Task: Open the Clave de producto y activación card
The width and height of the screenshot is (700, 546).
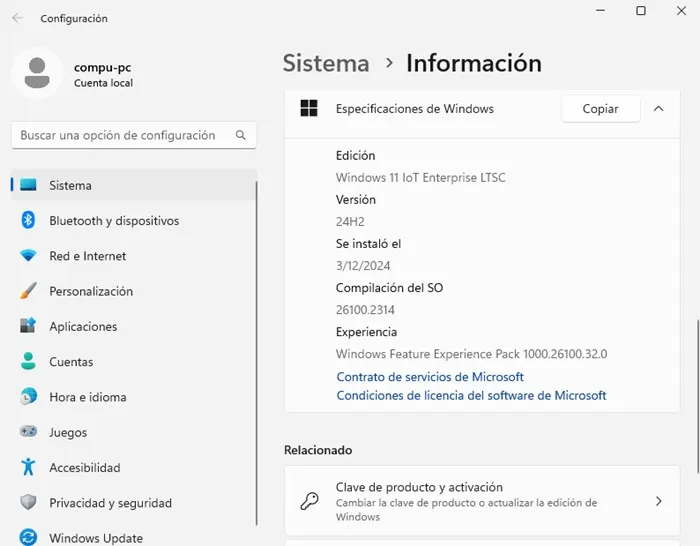Action: (482, 500)
